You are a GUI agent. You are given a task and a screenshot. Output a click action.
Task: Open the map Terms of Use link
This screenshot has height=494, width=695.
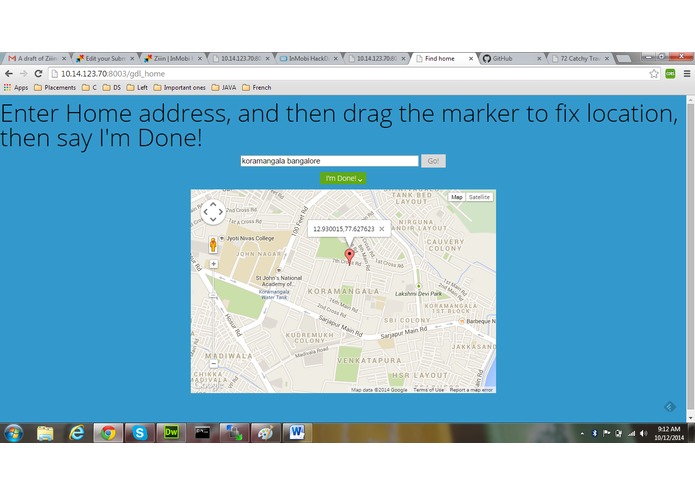(x=428, y=390)
